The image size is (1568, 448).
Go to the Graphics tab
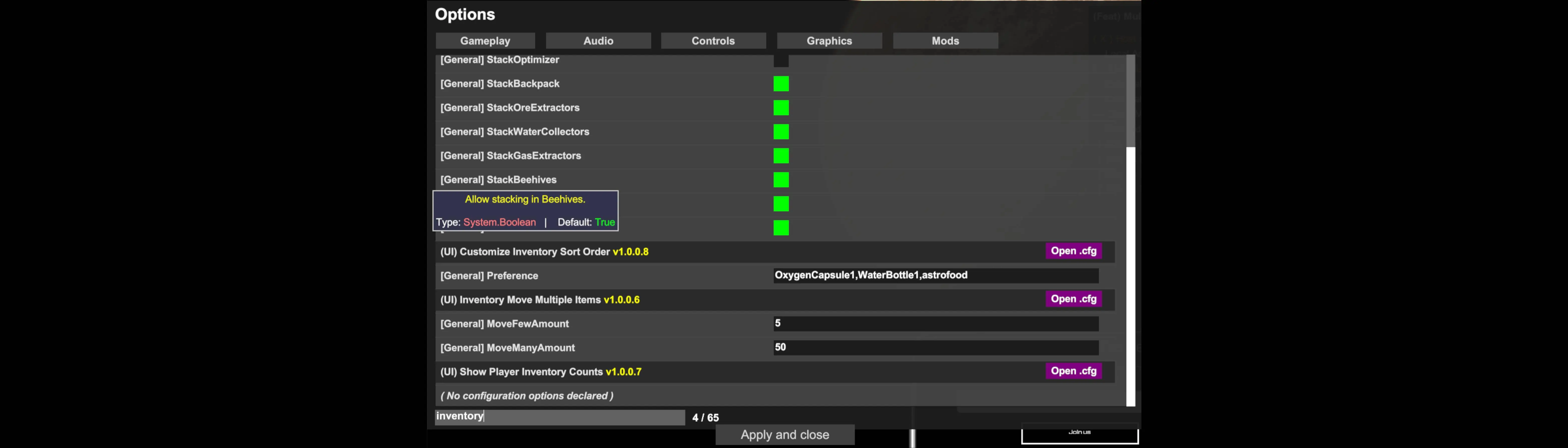pos(830,41)
